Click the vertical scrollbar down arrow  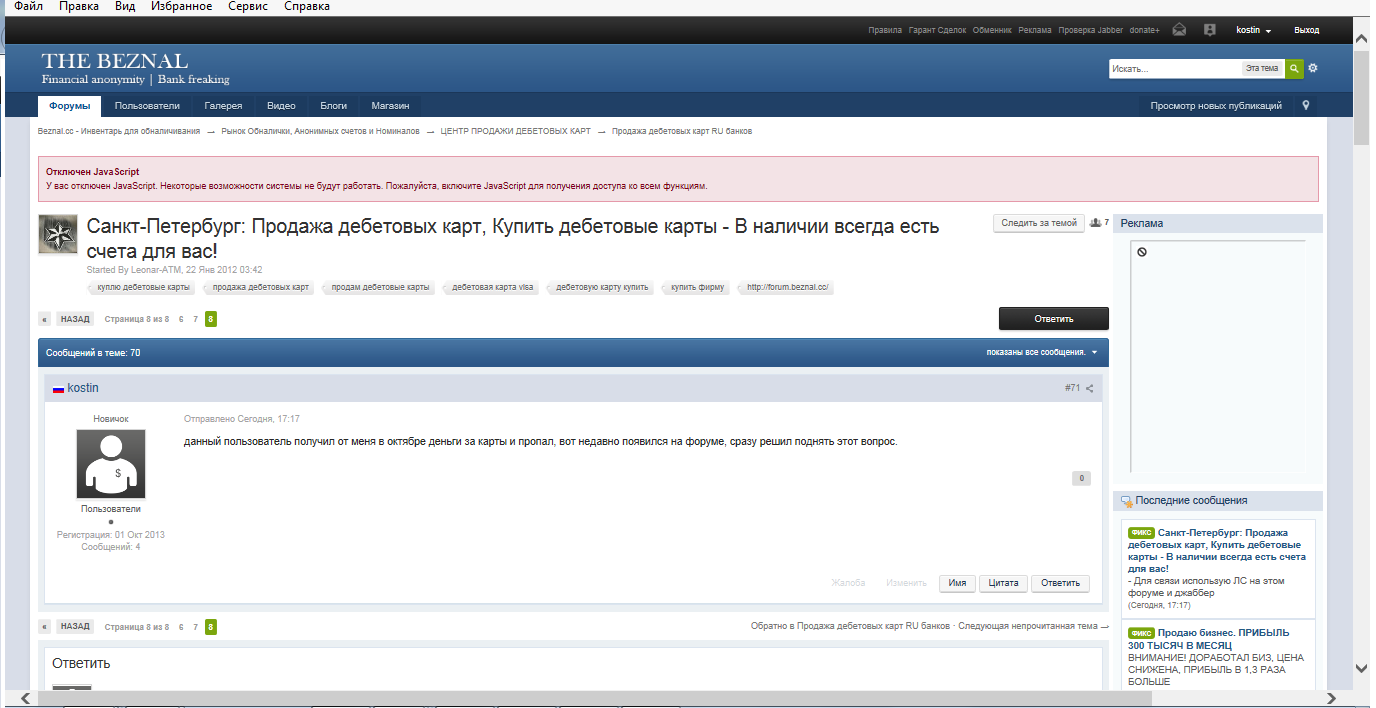1361,668
